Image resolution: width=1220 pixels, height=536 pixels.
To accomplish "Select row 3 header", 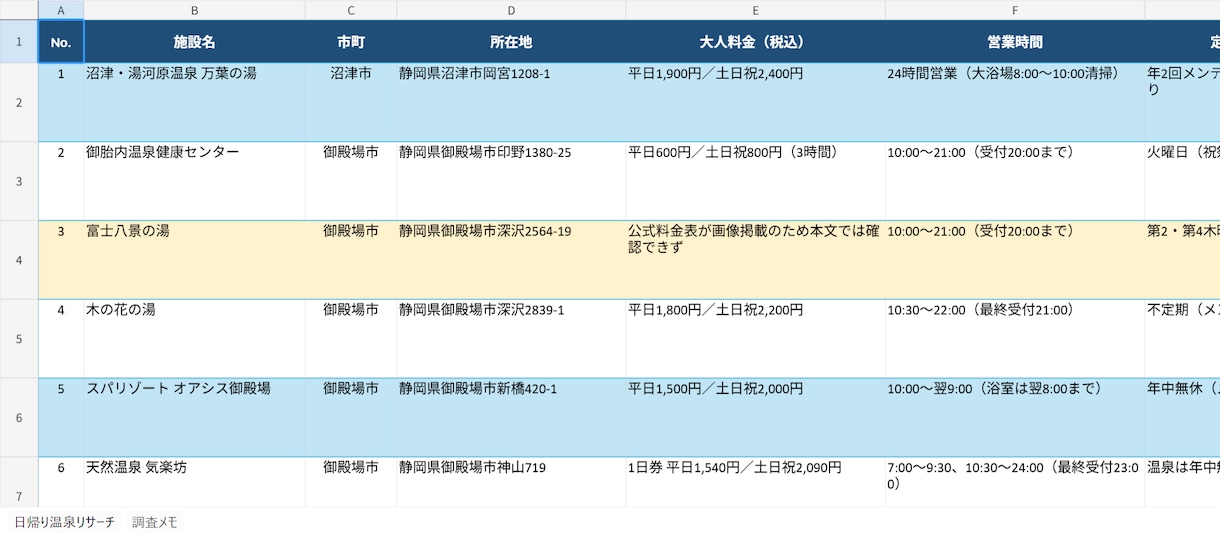I will [19, 181].
